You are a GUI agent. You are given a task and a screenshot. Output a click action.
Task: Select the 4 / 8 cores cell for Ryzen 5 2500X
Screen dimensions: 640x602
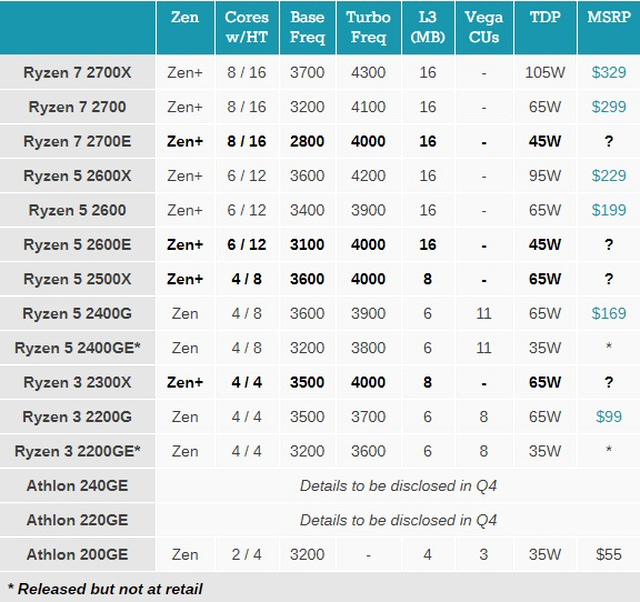click(247, 279)
